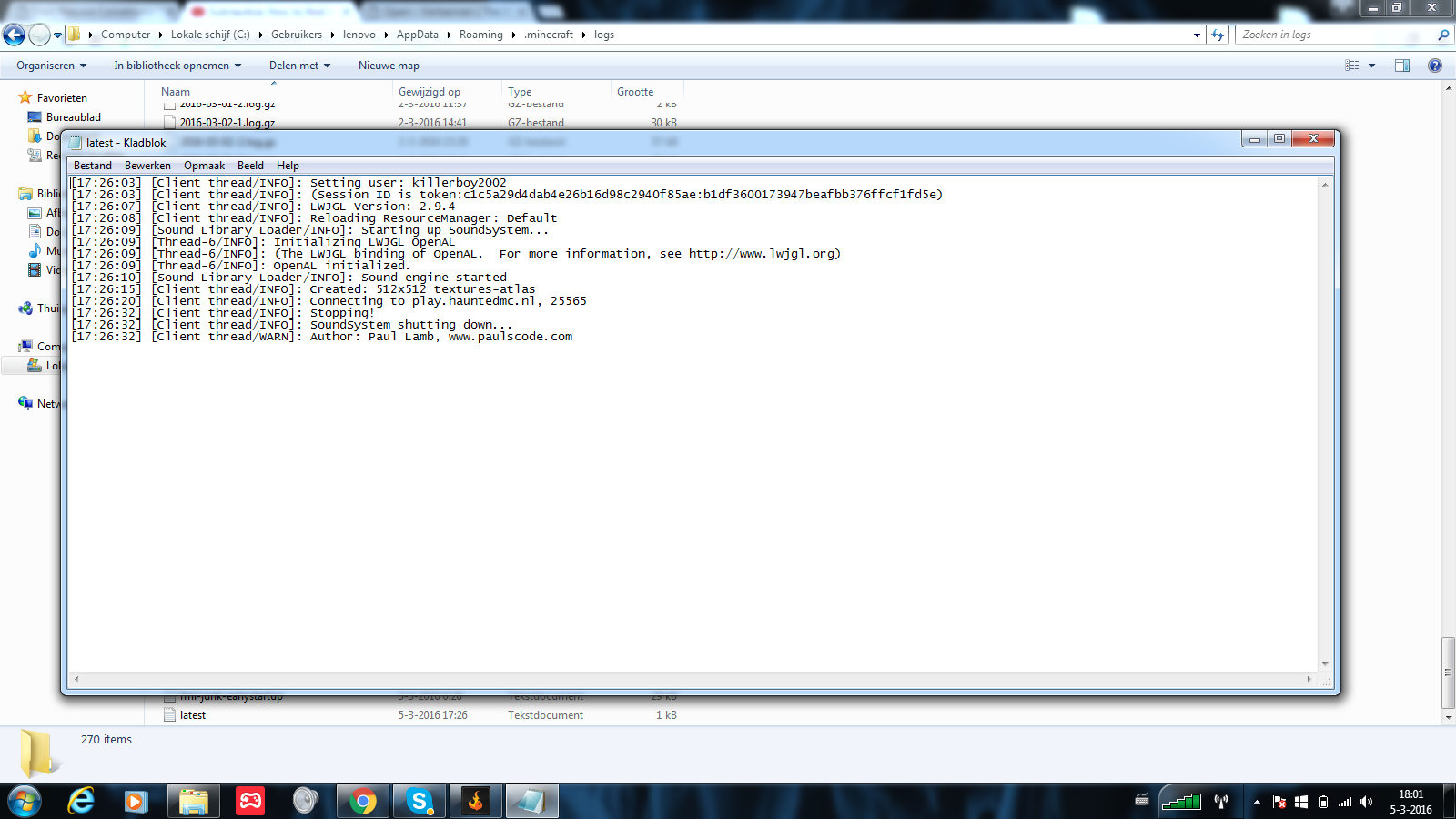Viewport: 1456px width, 819px height.
Task: Click the Kladblok title bar notepad icon
Action: point(76,142)
